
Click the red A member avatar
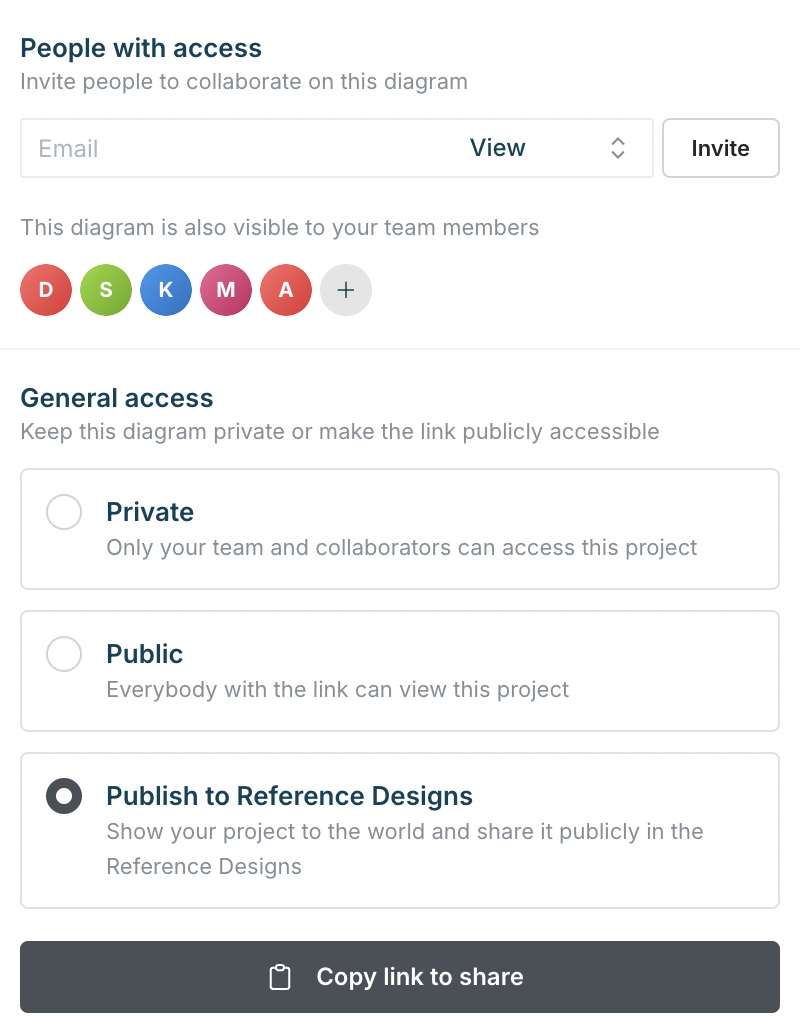click(x=286, y=290)
